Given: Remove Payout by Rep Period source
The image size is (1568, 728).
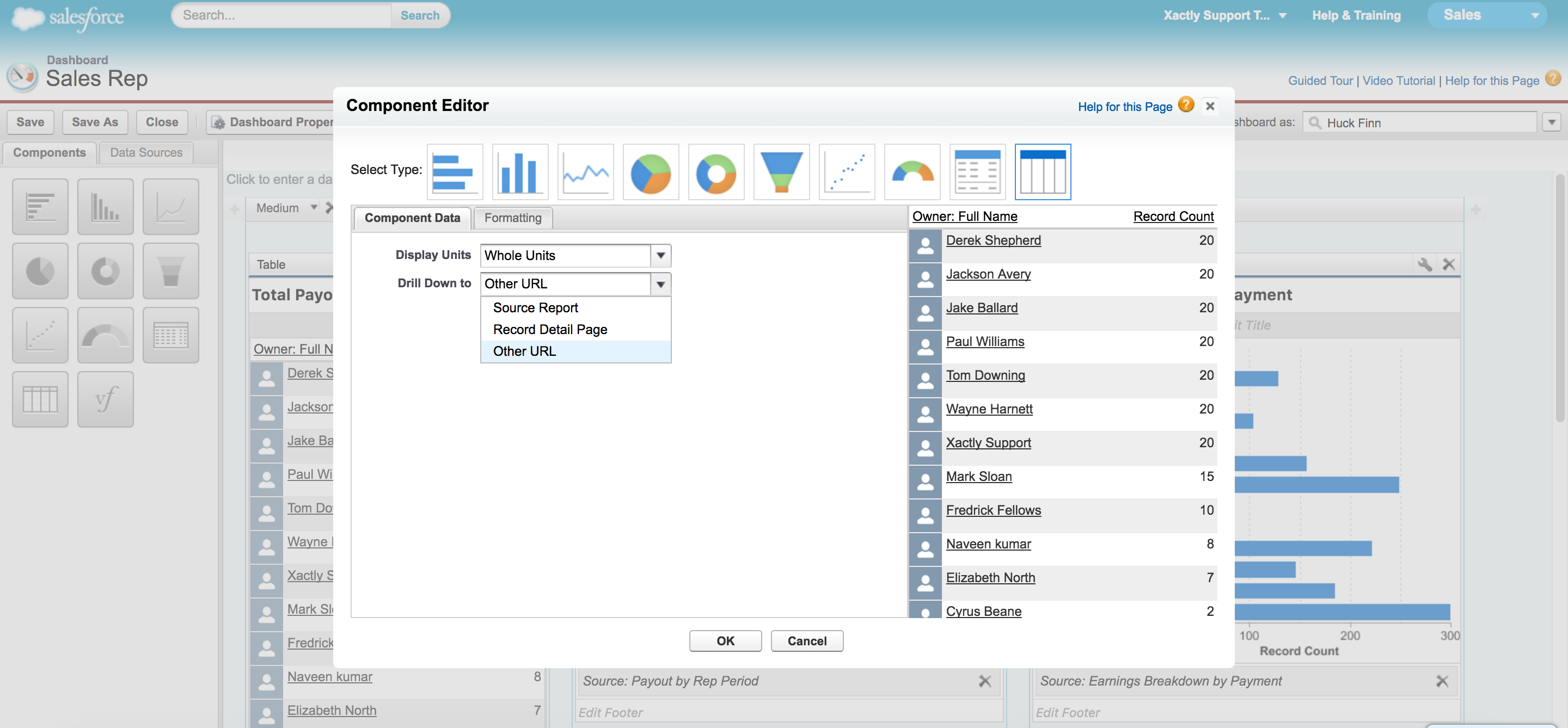Looking at the screenshot, I should coord(984,681).
